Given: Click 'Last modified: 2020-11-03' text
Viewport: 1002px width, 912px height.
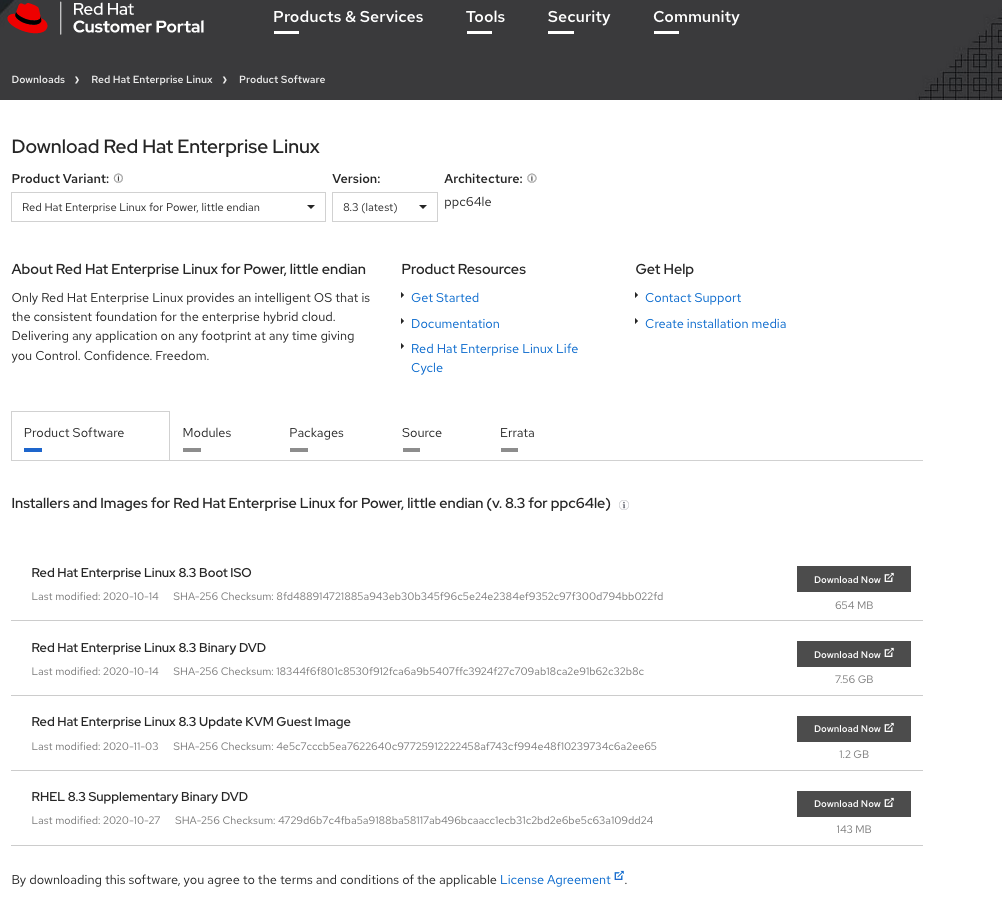Looking at the screenshot, I should coord(95,746).
